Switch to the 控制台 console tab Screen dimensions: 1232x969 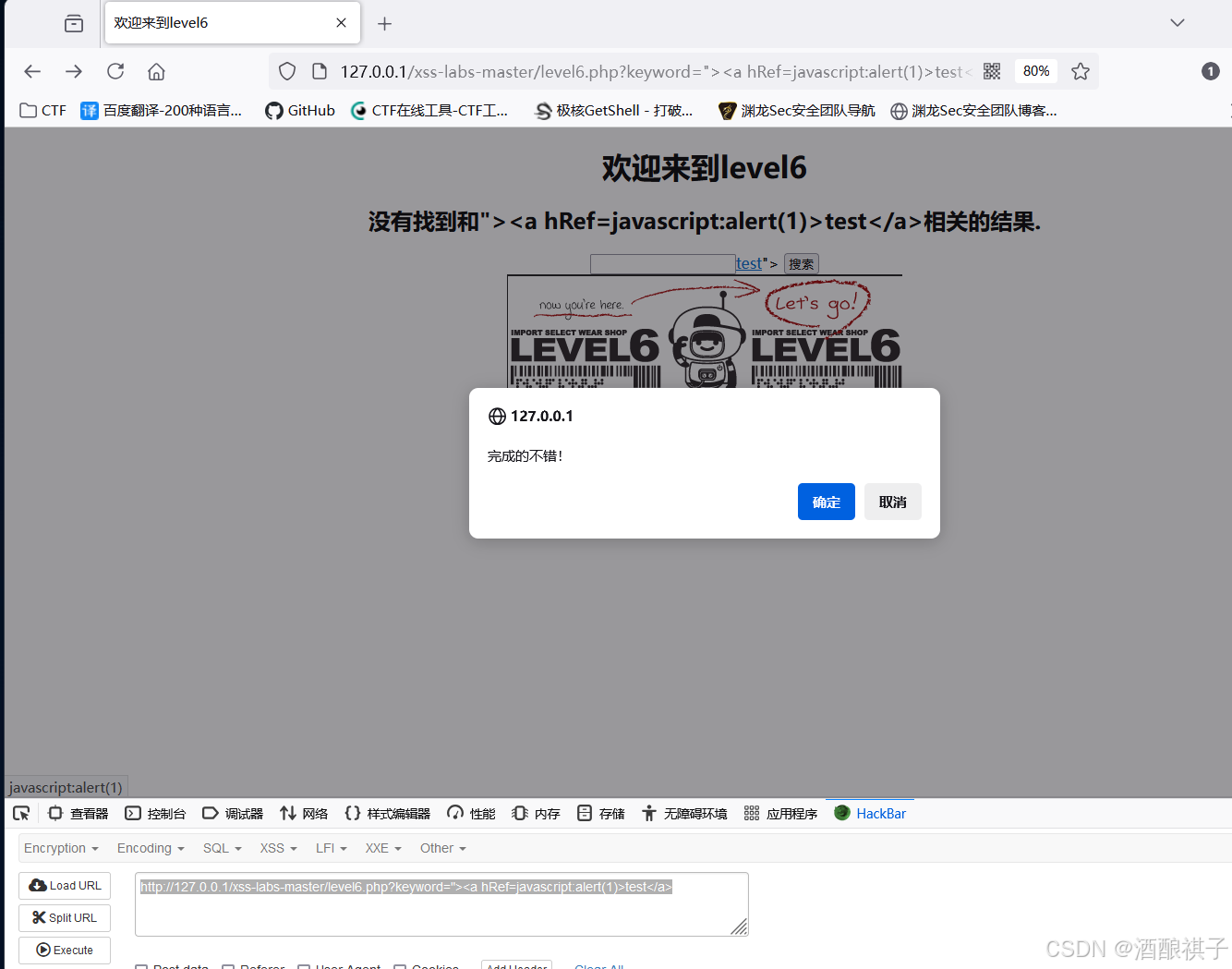[x=155, y=813]
